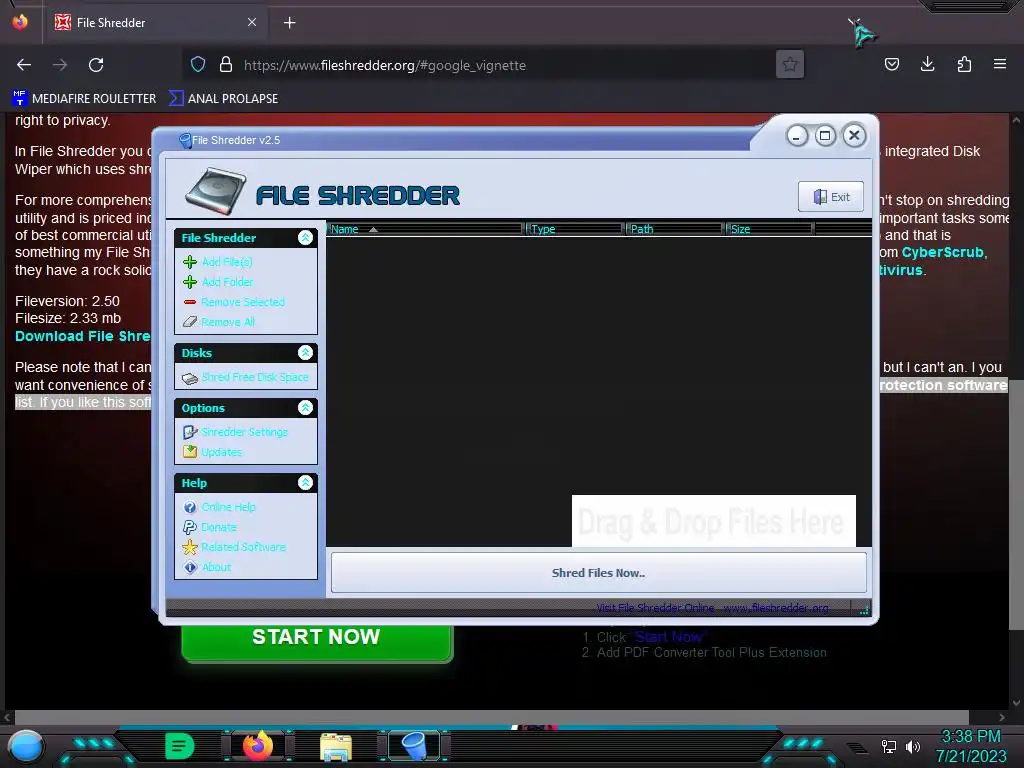Click the CyberScrub link on the webpage
Screen dimensions: 1024x768
point(942,253)
